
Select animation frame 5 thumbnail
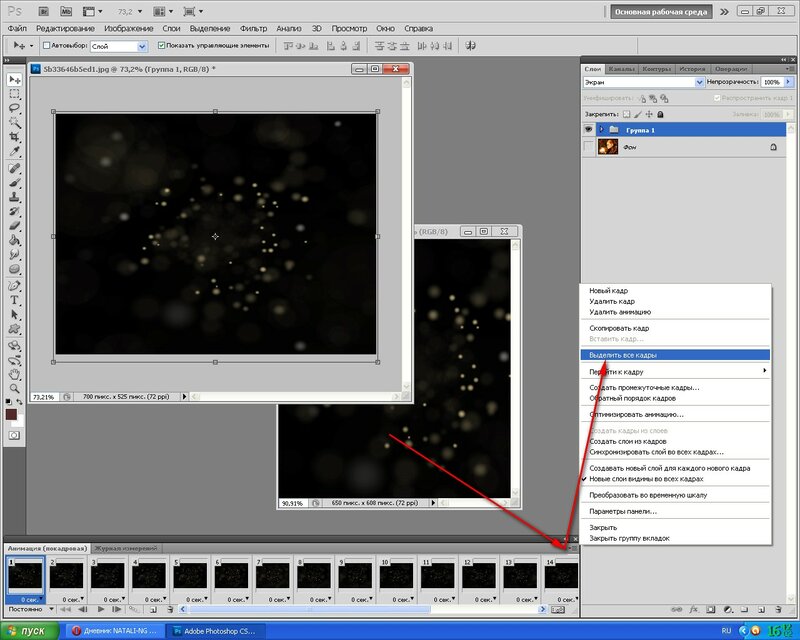point(190,578)
